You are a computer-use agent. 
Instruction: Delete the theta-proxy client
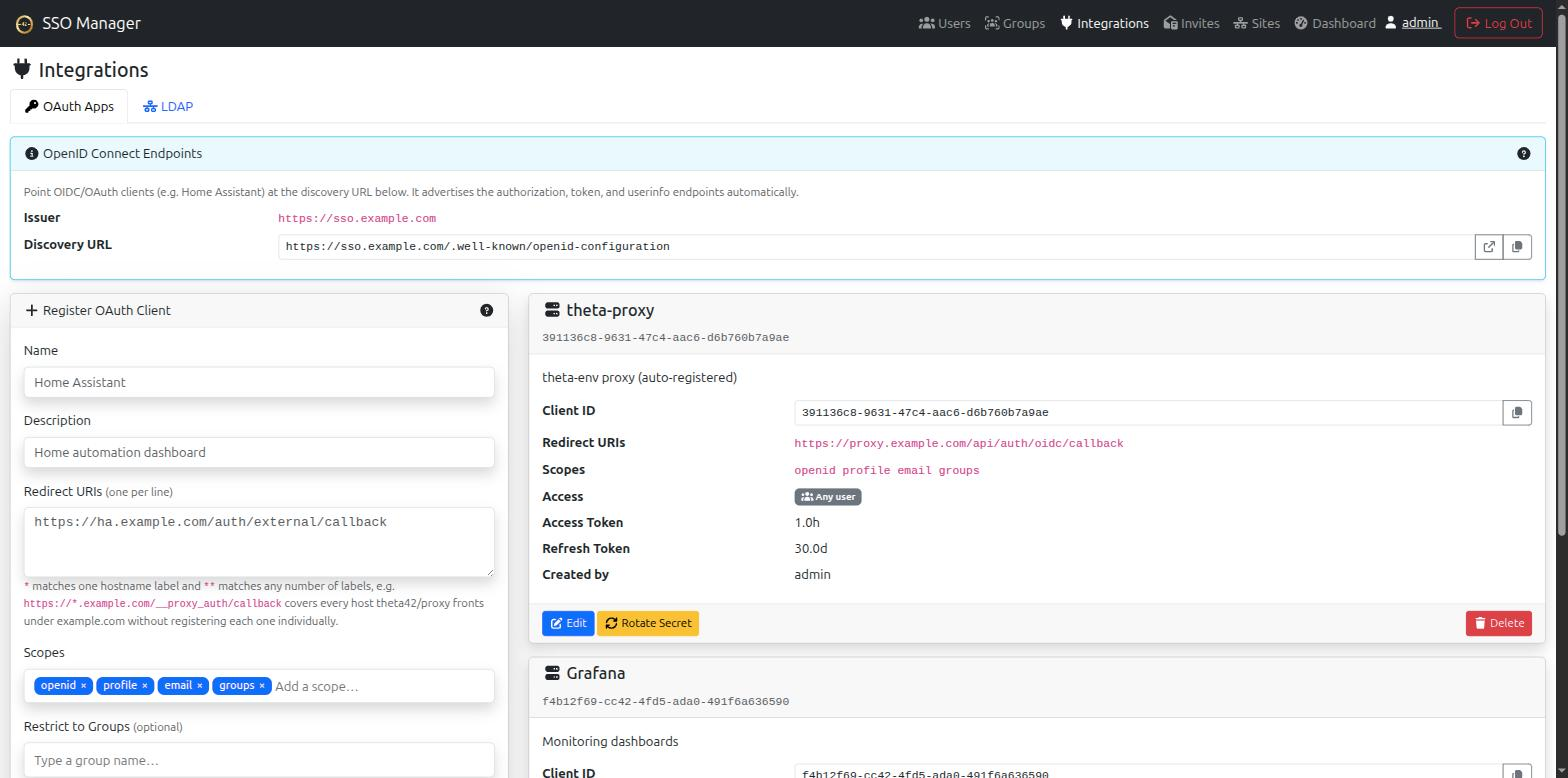pyautogui.click(x=1498, y=623)
